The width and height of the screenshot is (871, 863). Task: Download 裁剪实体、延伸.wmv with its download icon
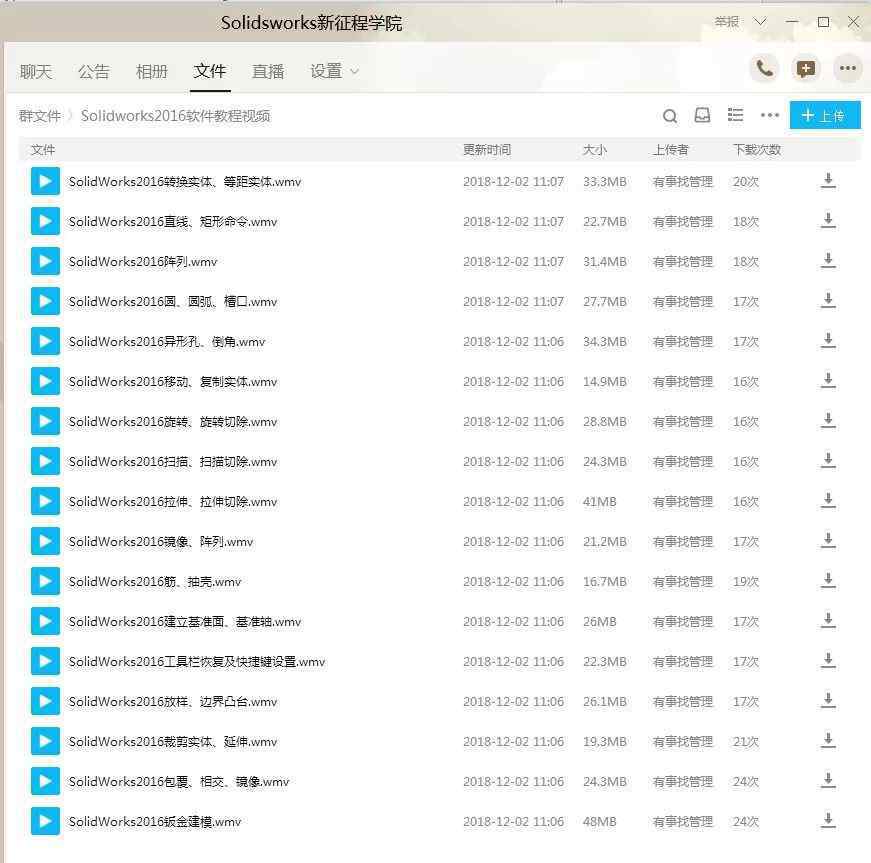pyautogui.click(x=828, y=740)
